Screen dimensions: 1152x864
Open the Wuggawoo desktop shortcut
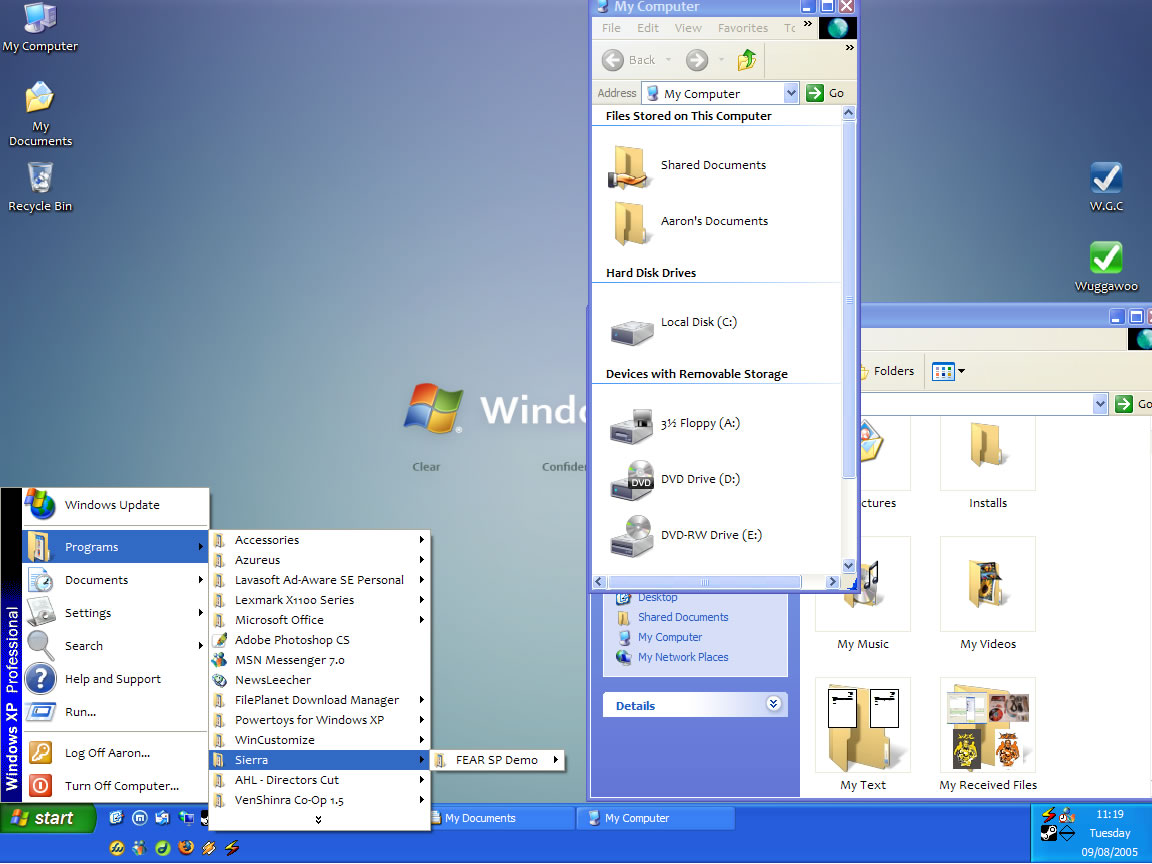click(1105, 258)
